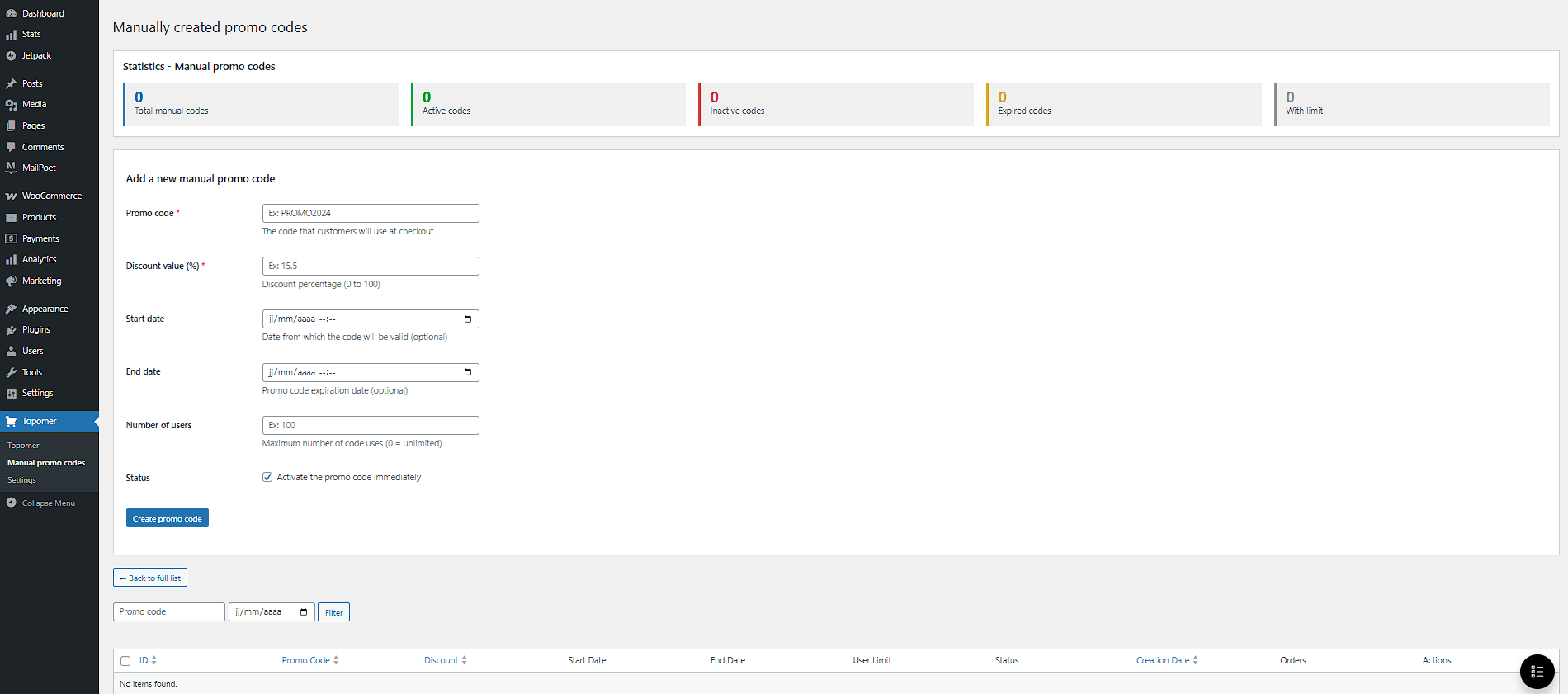Screen dimensions: 1568x694
Task: Uncheck Activate the promo code immediately
Action: click(267, 477)
